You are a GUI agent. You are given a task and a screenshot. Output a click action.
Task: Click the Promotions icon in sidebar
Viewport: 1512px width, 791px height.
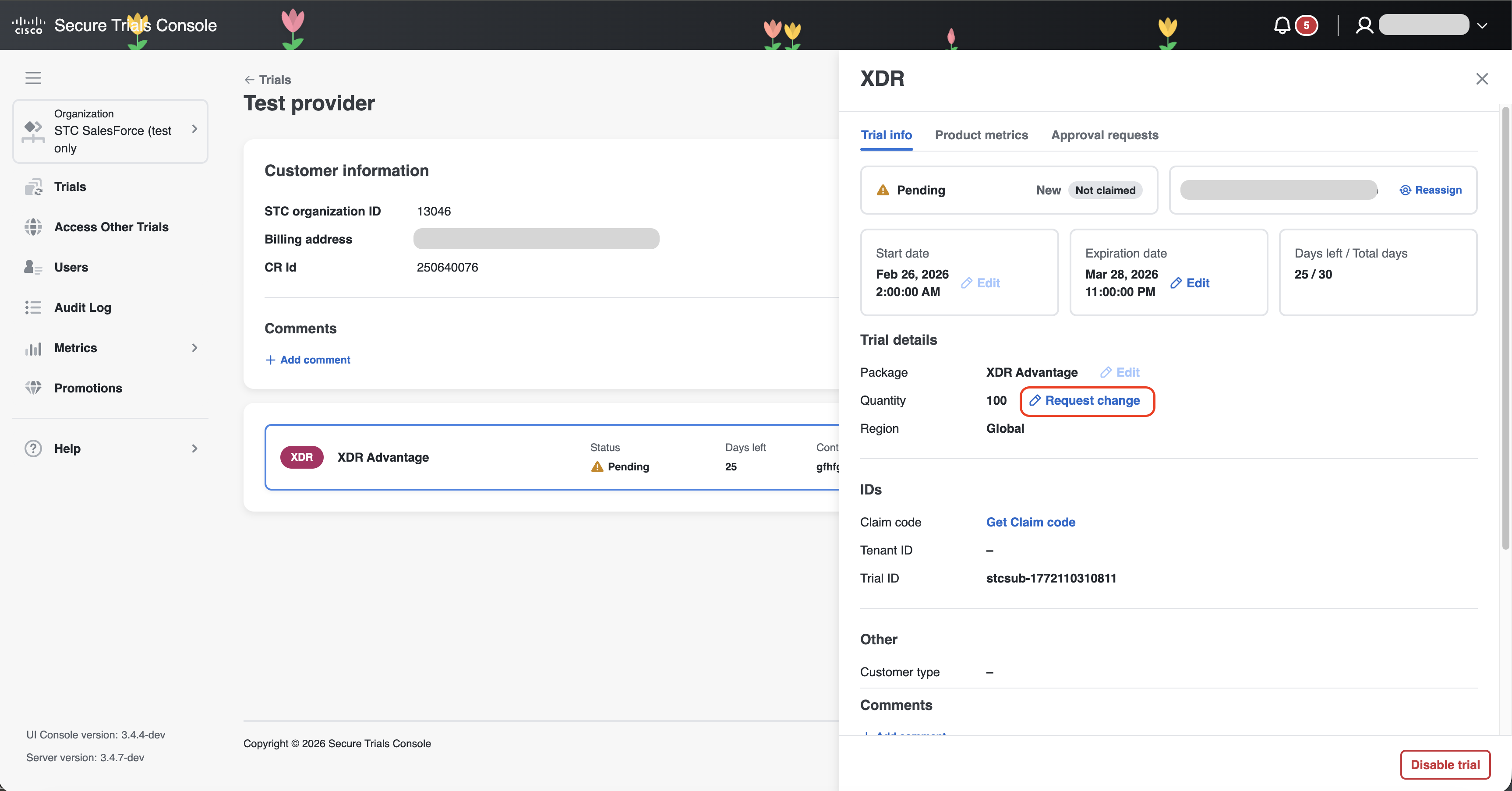pos(33,388)
